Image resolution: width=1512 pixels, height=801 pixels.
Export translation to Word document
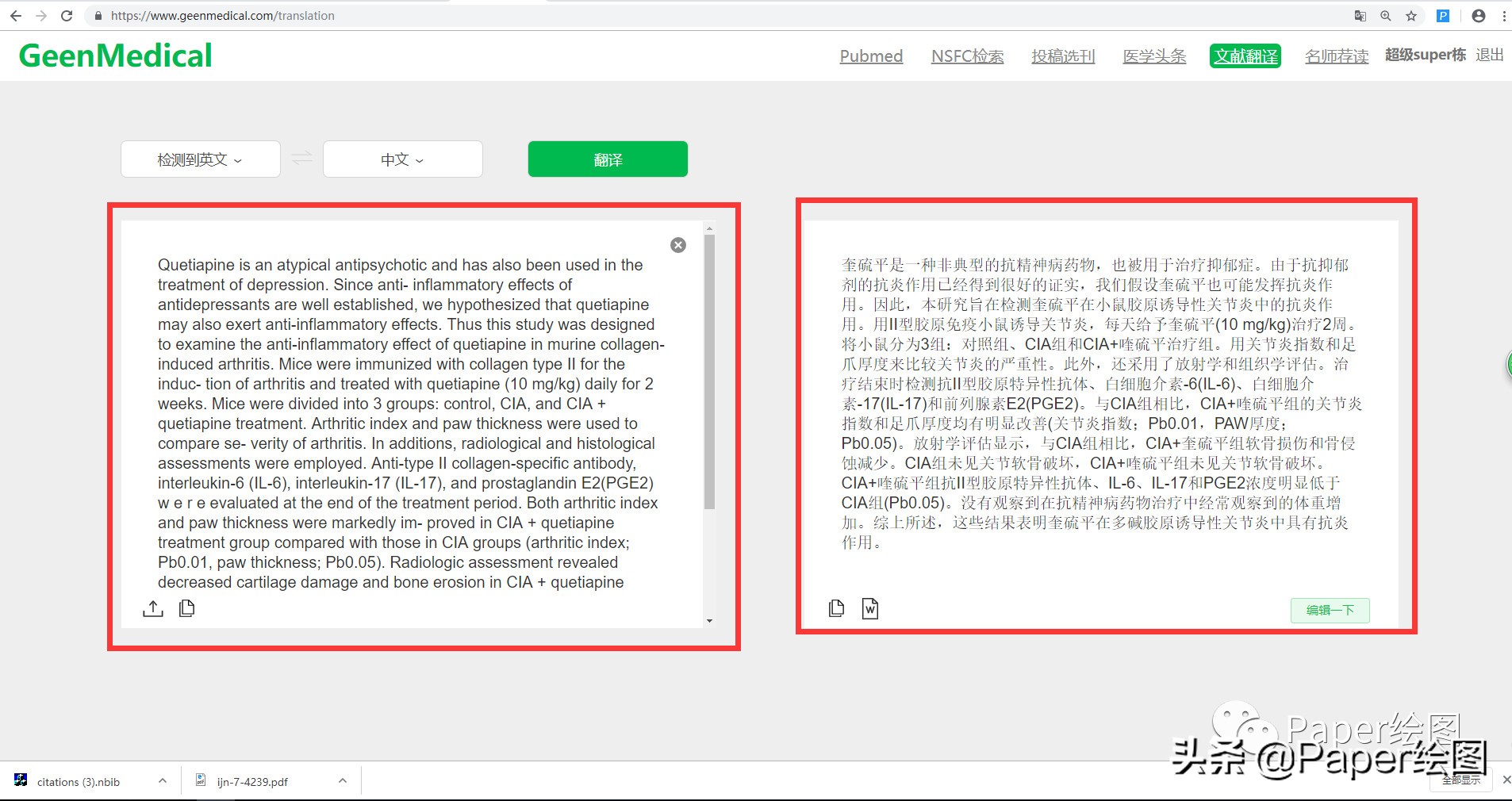869,608
